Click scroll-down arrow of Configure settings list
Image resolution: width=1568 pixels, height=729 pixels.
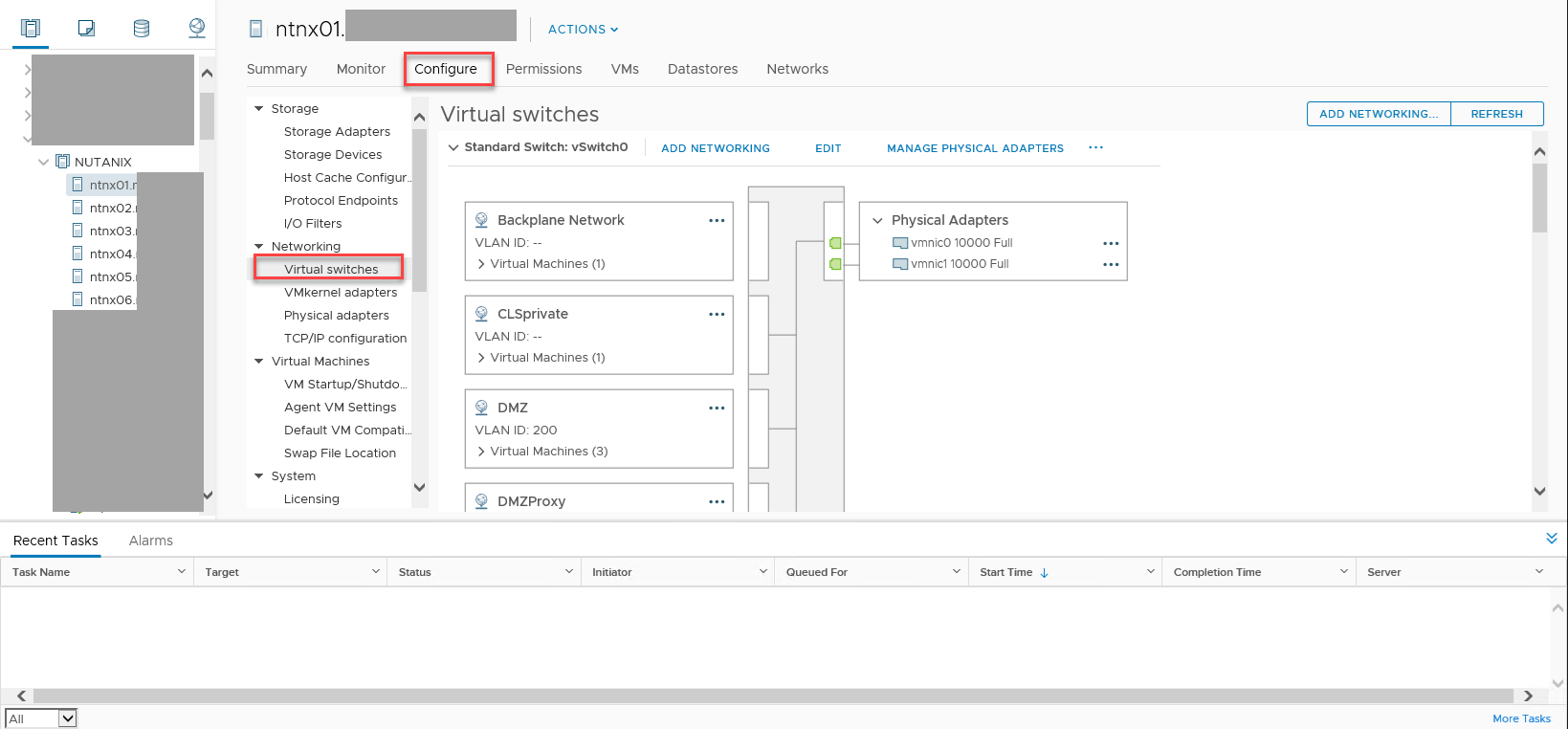(x=419, y=488)
